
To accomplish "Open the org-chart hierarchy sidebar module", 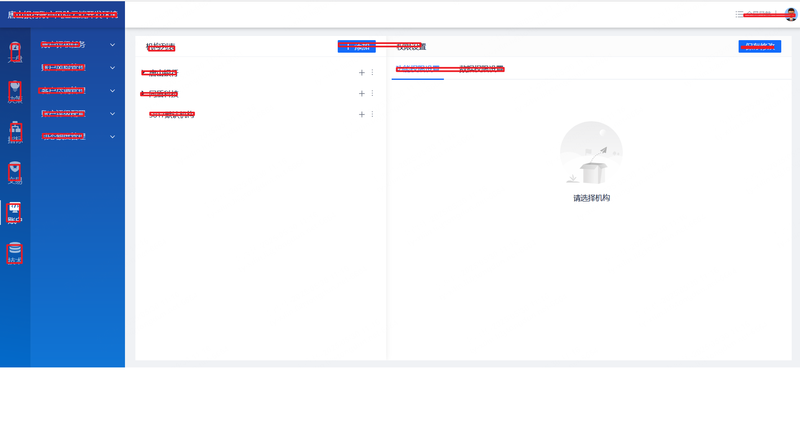I will pos(15,132).
